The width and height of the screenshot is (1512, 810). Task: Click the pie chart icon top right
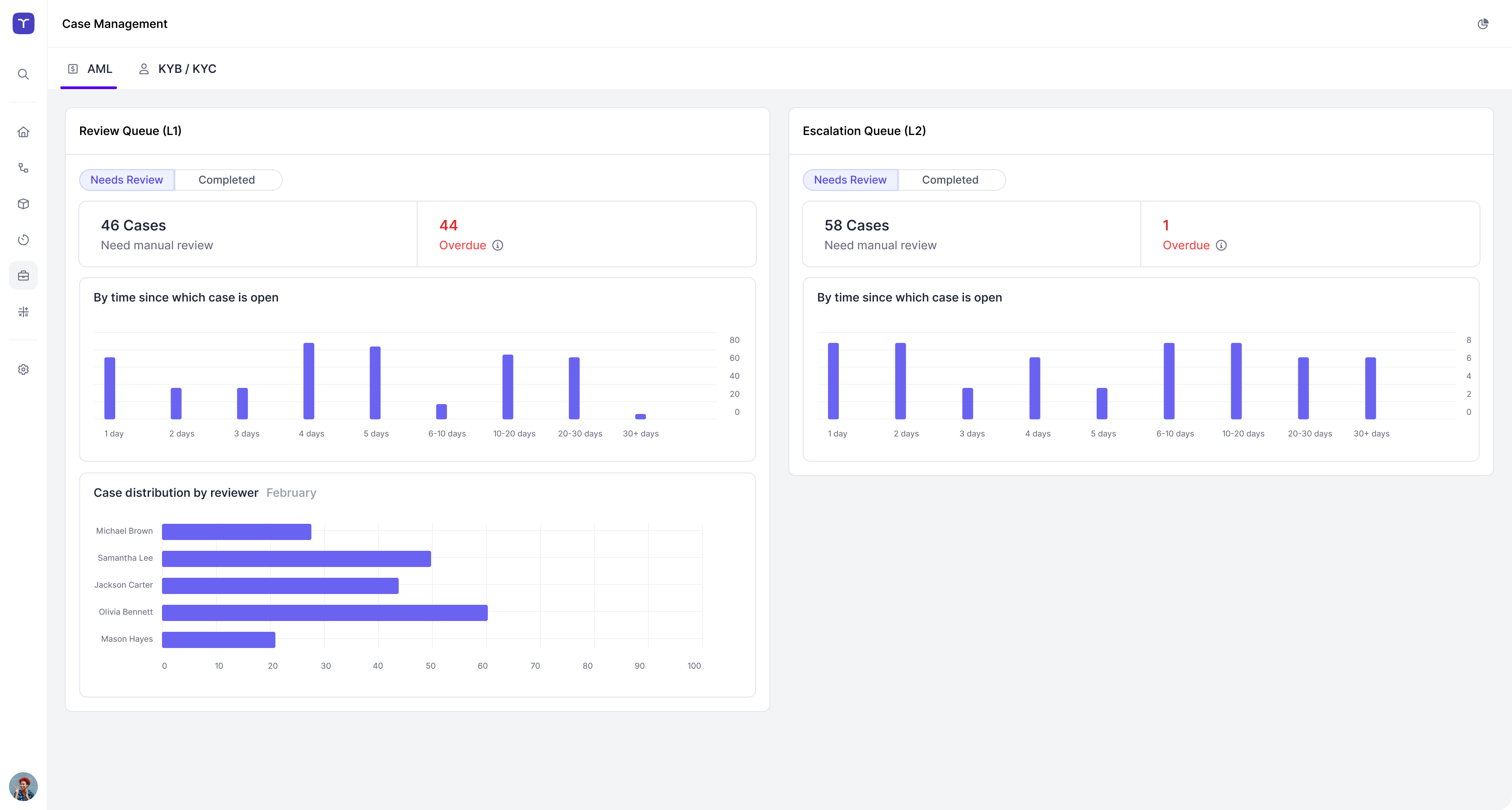(1483, 24)
